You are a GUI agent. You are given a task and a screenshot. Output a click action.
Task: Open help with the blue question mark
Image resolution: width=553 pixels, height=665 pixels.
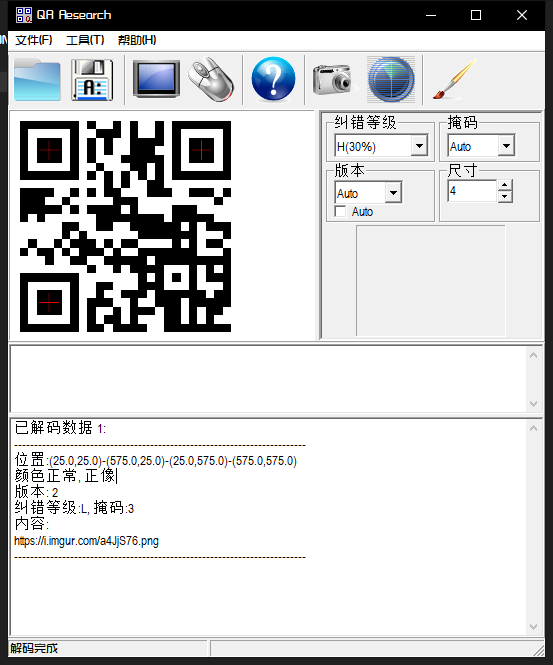pos(274,79)
